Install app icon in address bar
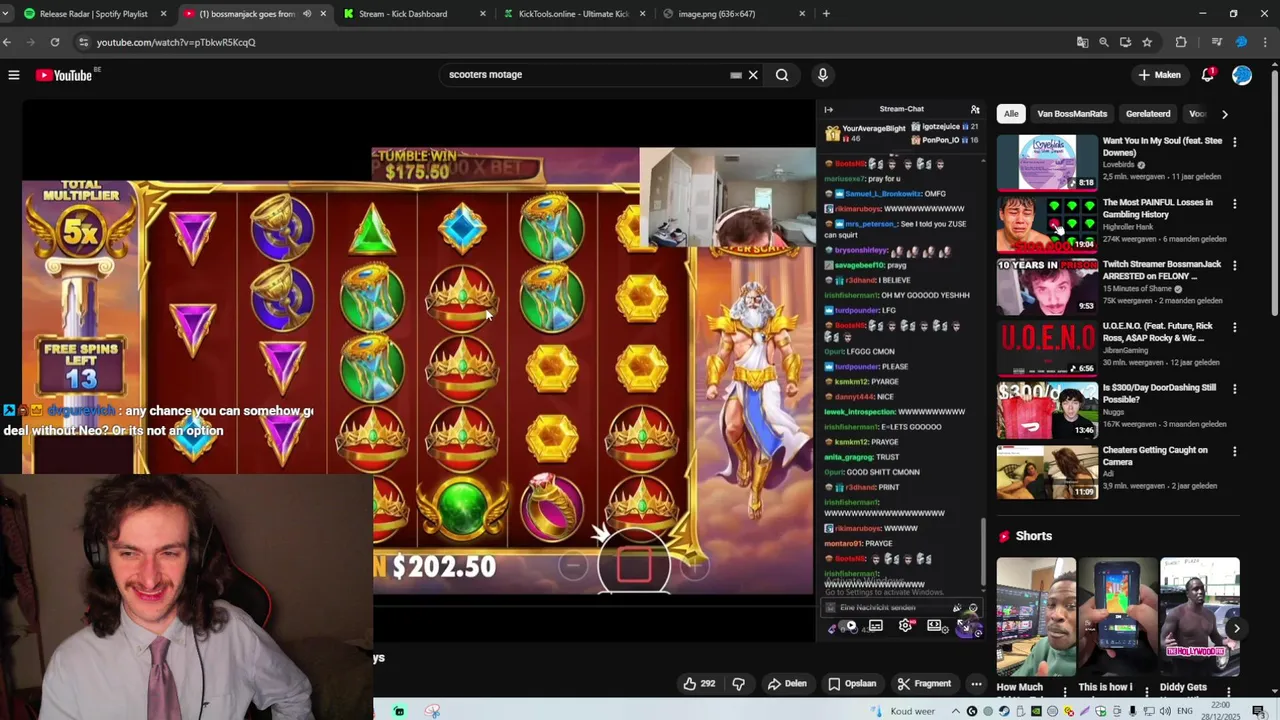Image resolution: width=1280 pixels, height=720 pixels. pos(1125,42)
